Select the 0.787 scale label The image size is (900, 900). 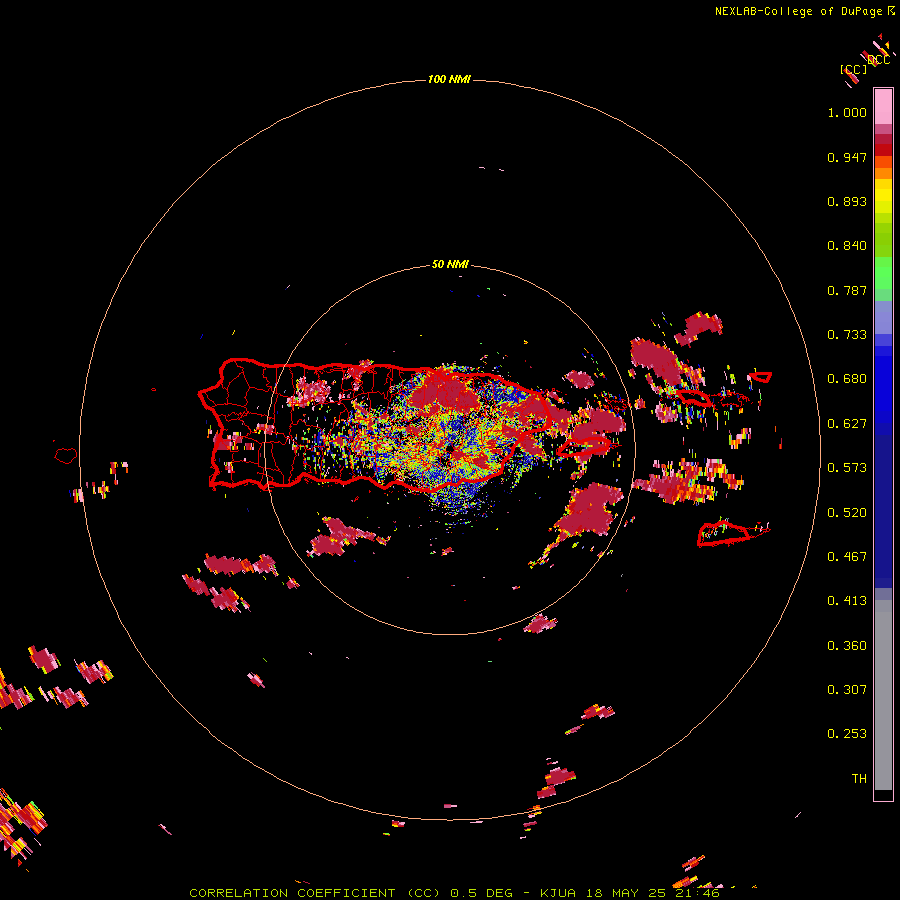pyautogui.click(x=847, y=290)
